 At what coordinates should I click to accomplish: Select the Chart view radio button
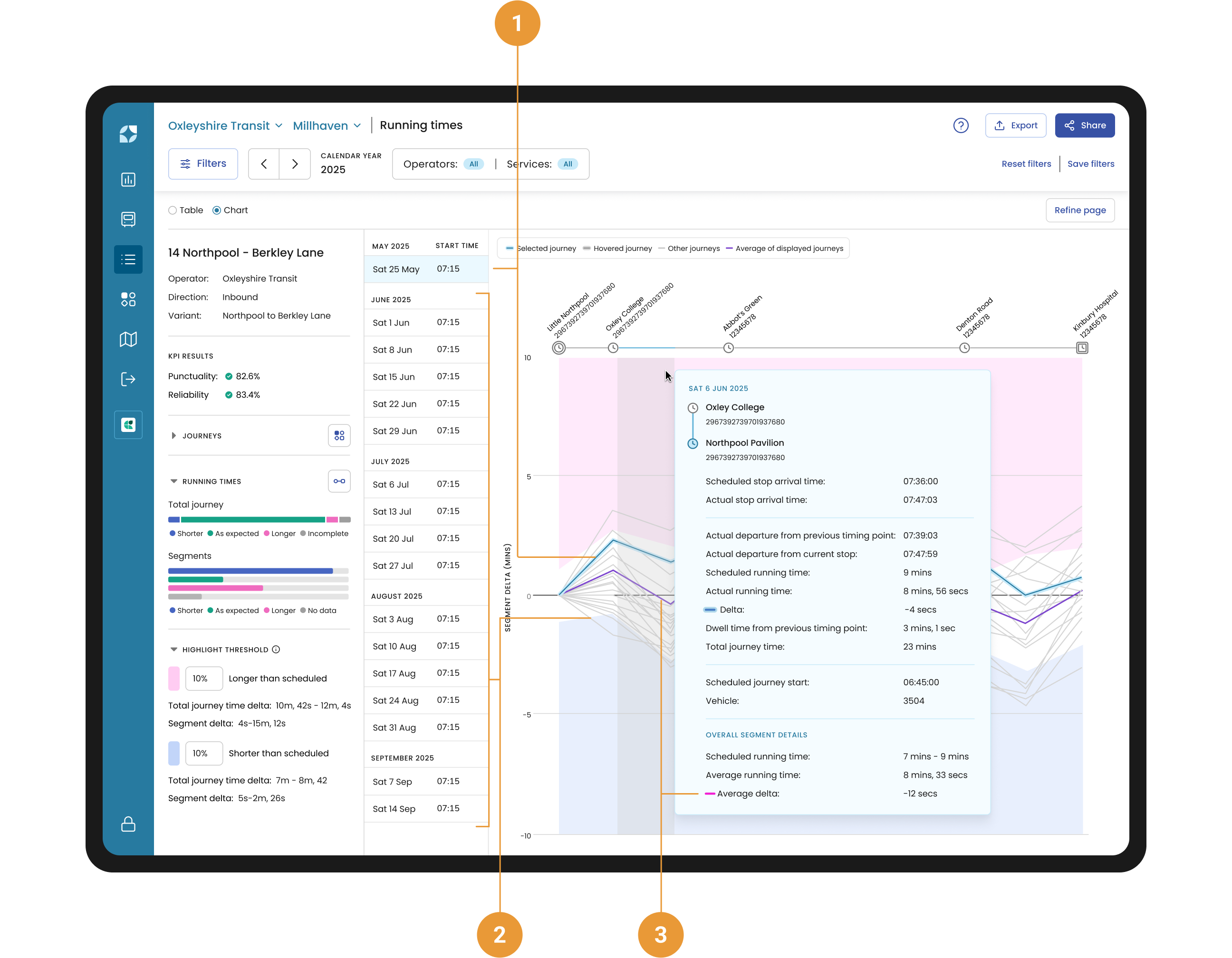(217, 211)
